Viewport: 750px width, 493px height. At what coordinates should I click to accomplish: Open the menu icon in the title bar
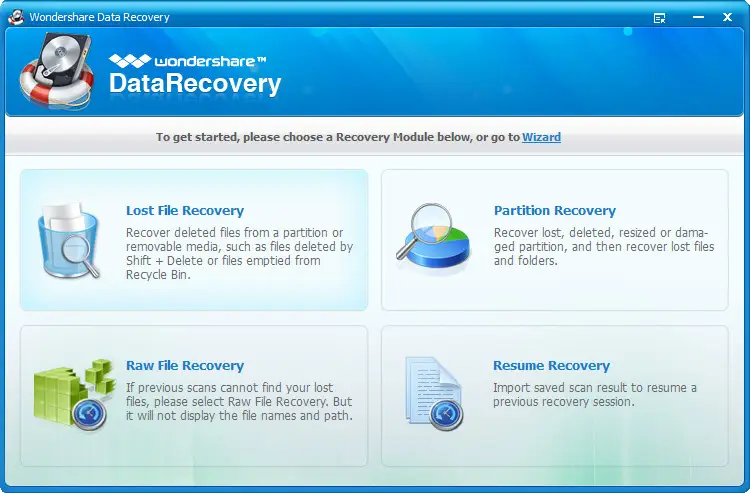(x=659, y=18)
